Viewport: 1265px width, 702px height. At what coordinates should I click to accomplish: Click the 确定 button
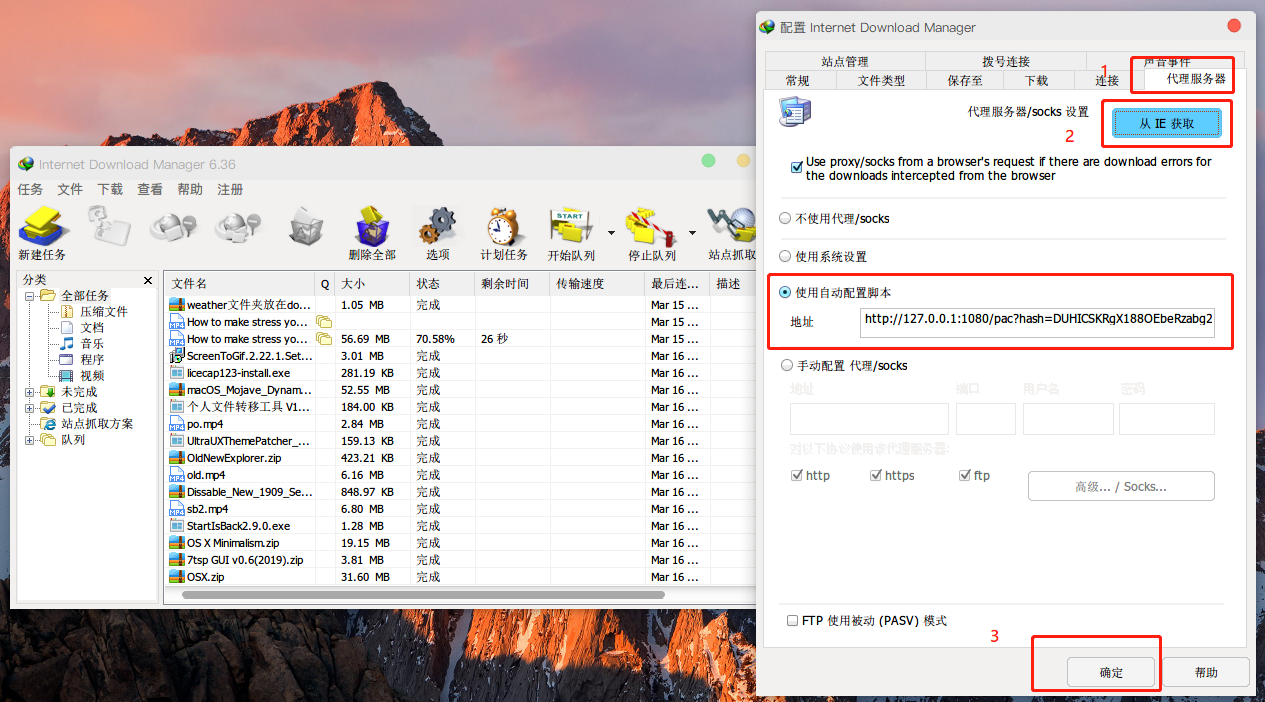point(1111,673)
